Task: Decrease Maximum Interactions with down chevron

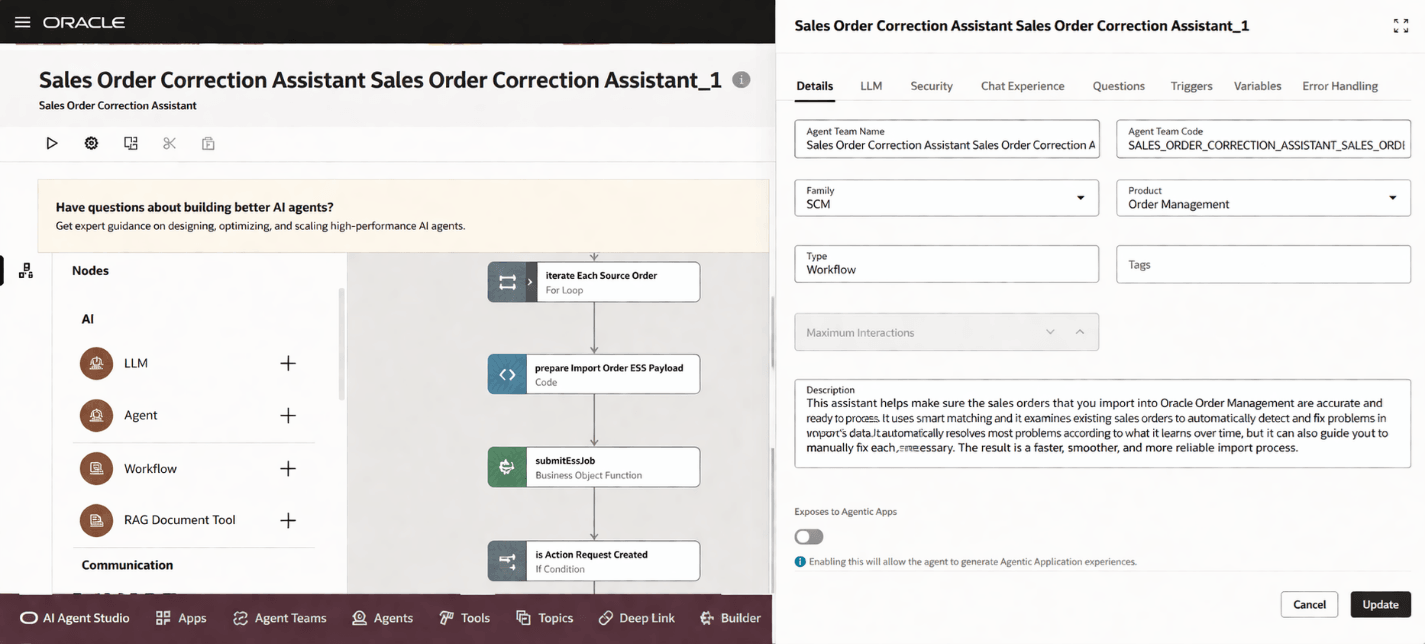Action: pos(1050,332)
